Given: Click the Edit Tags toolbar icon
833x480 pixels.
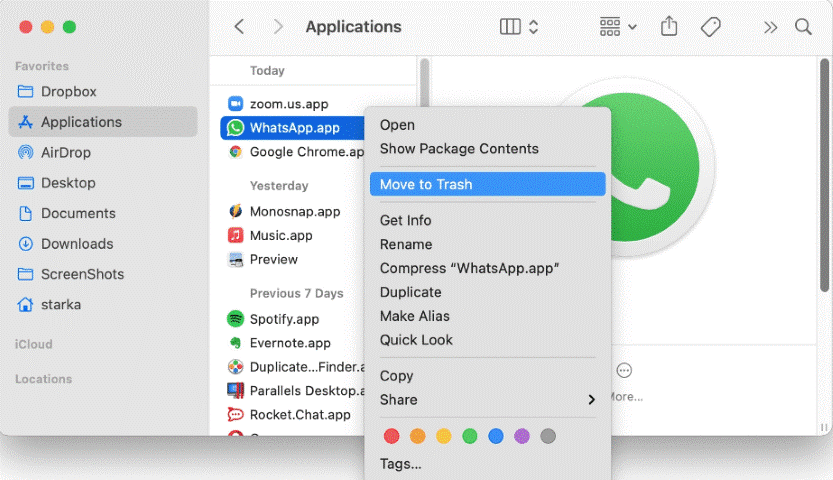Looking at the screenshot, I should (711, 27).
